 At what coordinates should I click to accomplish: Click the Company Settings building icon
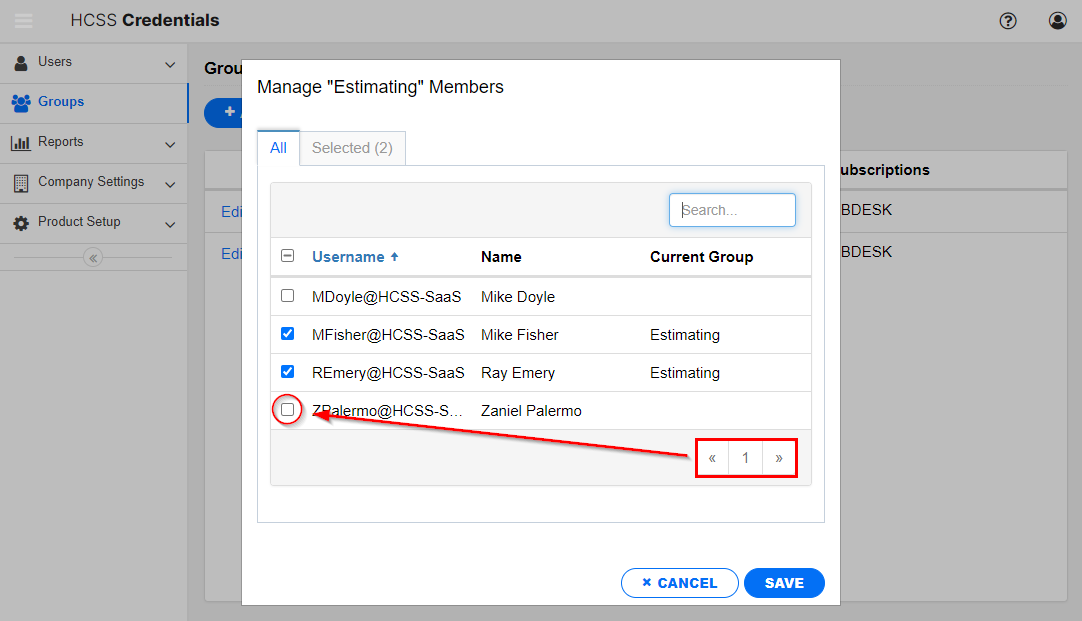click(22, 182)
